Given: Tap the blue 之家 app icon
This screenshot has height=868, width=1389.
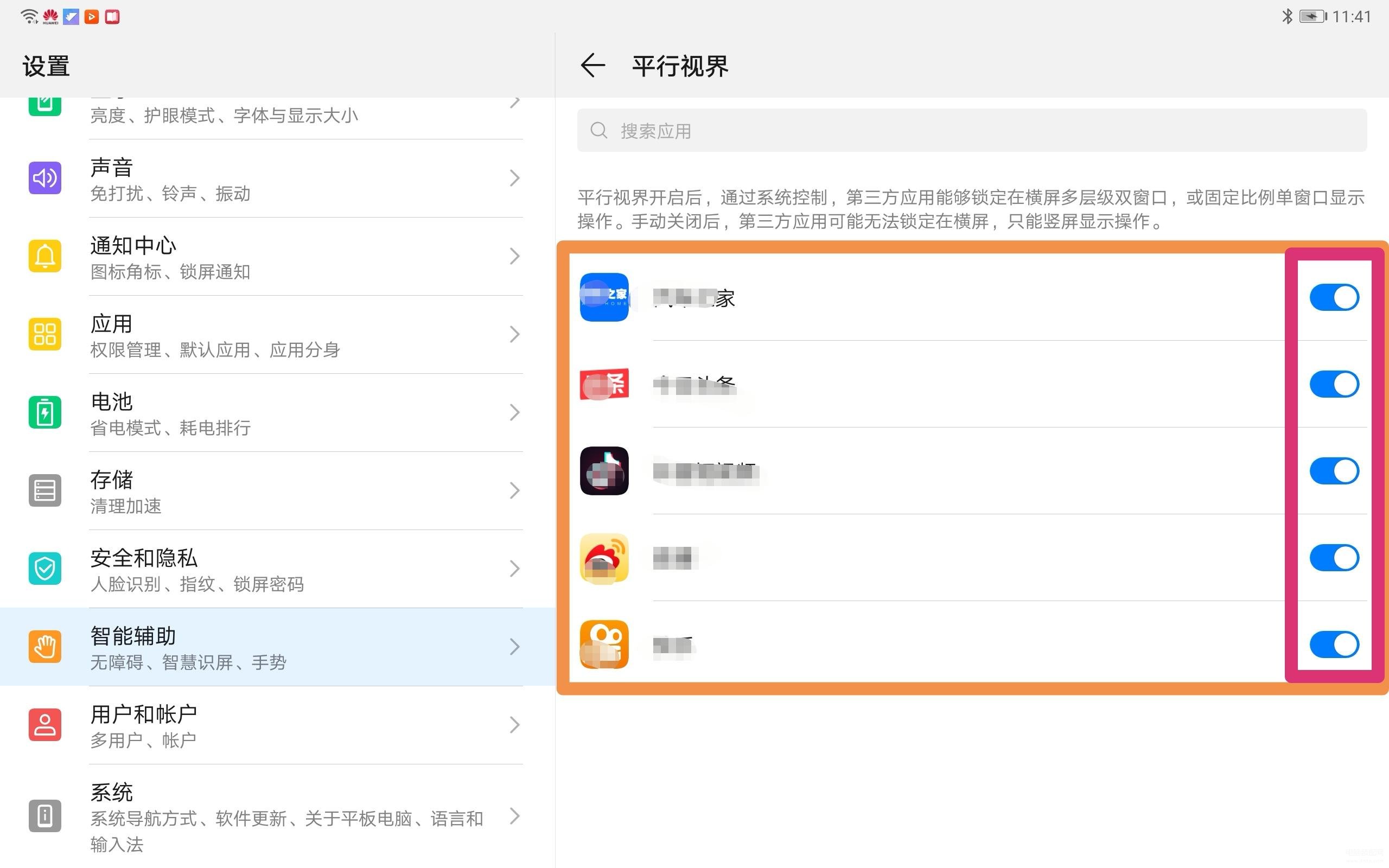Looking at the screenshot, I should point(604,297).
